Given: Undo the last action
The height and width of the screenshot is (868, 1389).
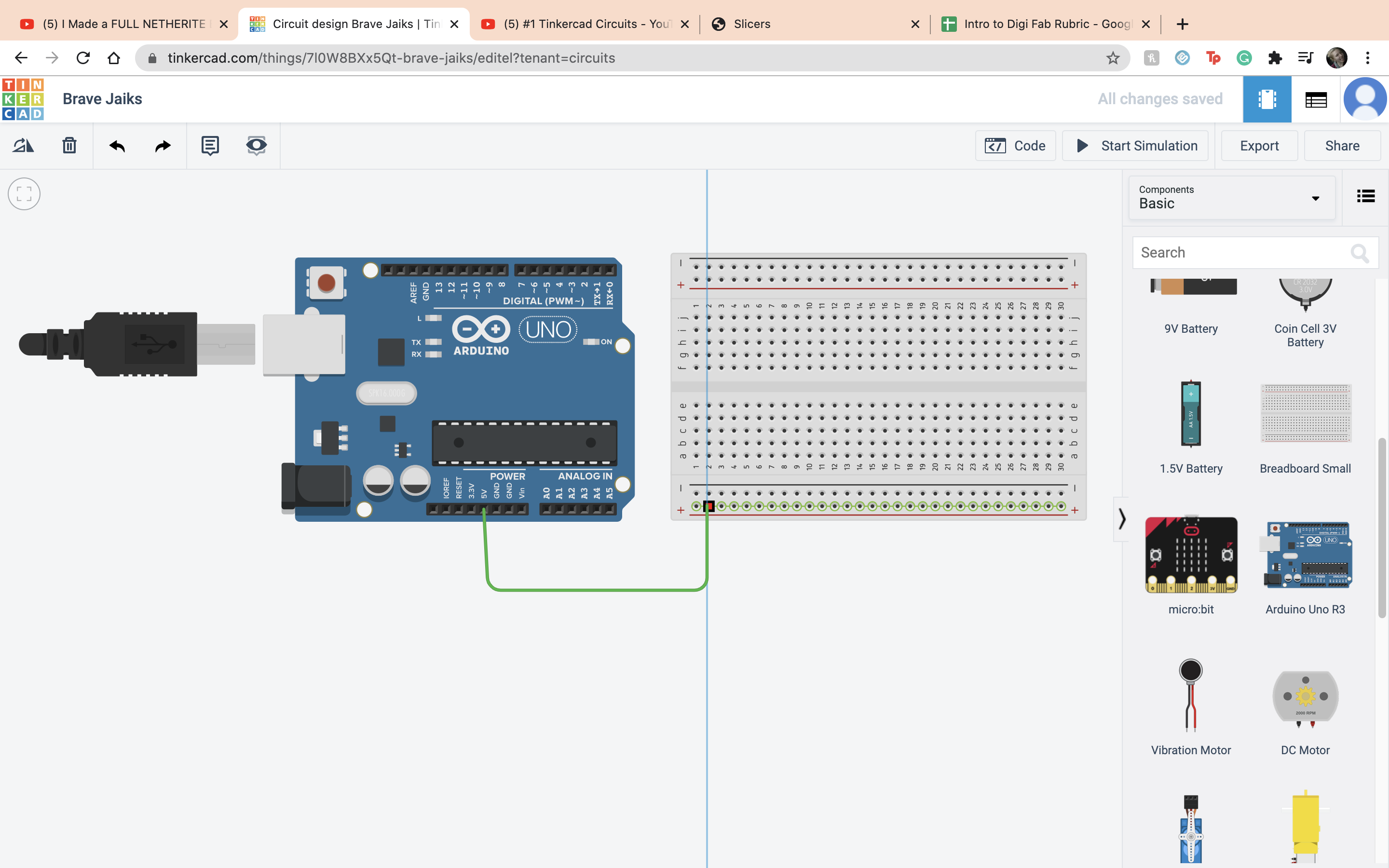Looking at the screenshot, I should [117, 146].
